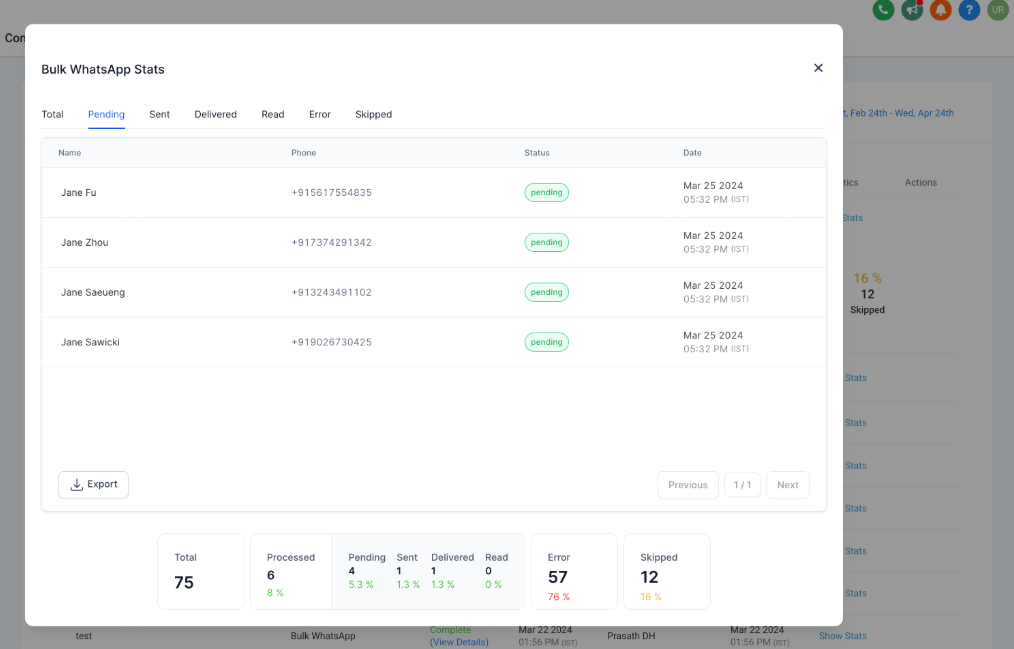Open the Skipped tab
This screenshot has height=649, width=1014.
click(373, 114)
